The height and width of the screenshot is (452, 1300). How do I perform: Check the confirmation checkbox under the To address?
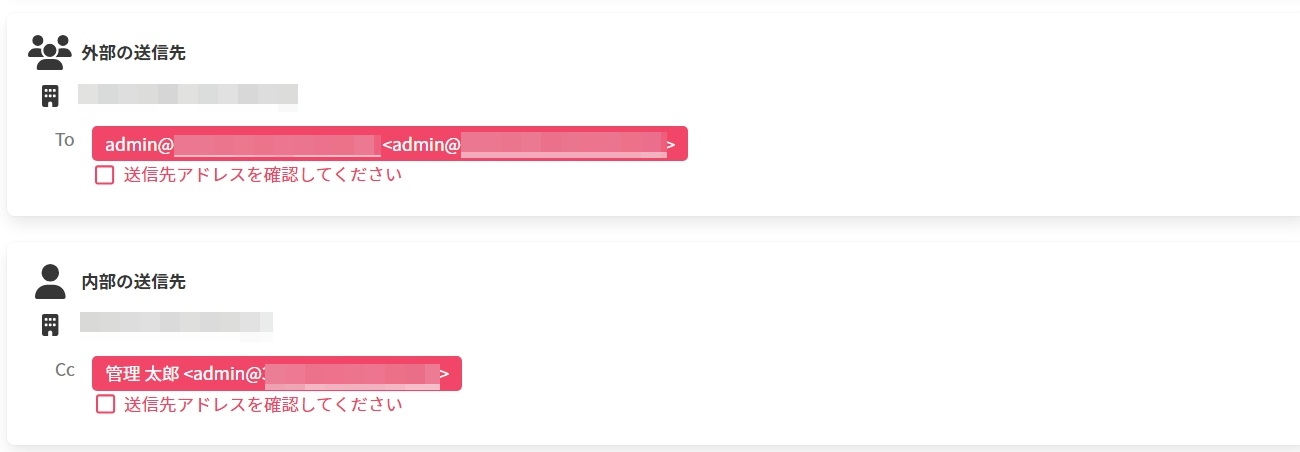105,175
